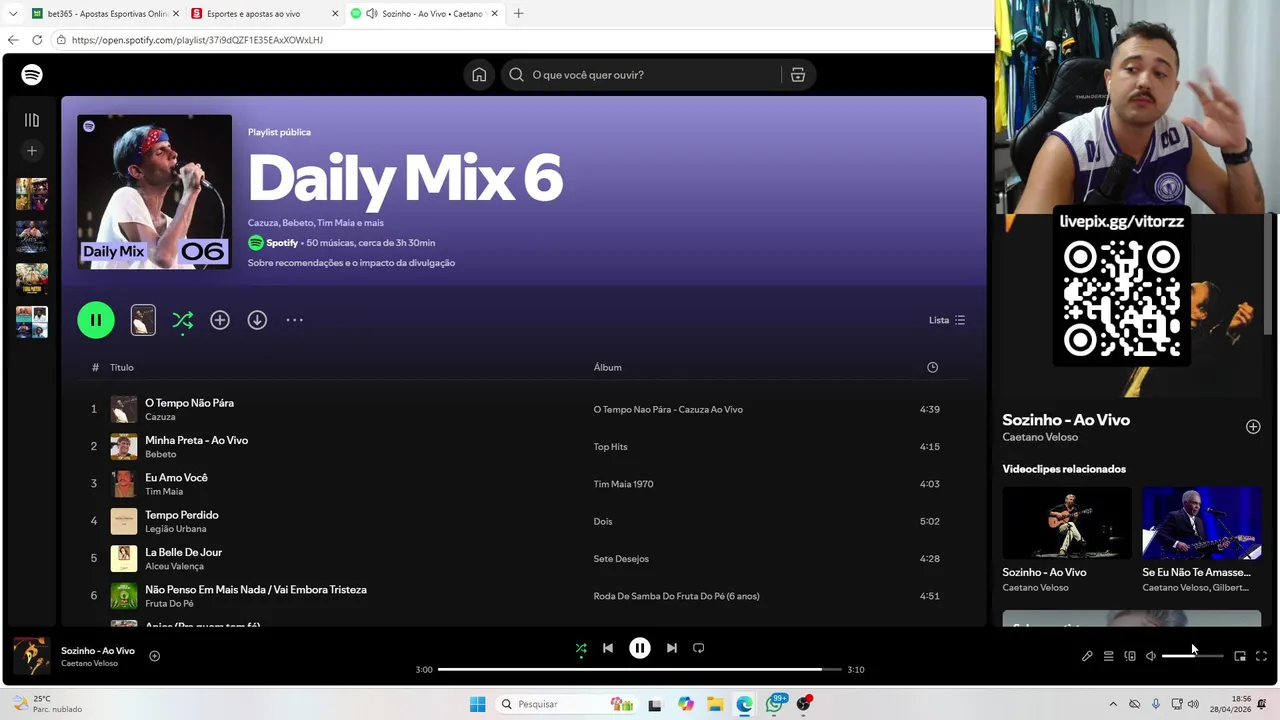The image size is (1280, 720).
Task: Open the Browse icon in search bar
Action: click(798, 75)
